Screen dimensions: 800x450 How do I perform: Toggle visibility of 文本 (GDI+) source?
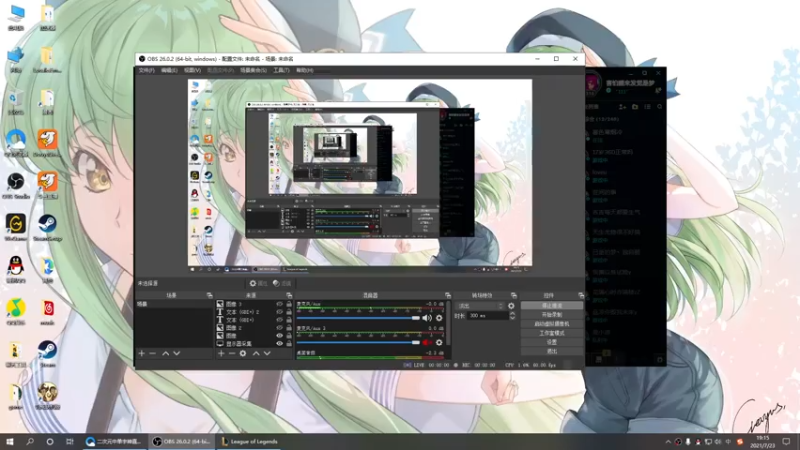(280, 320)
